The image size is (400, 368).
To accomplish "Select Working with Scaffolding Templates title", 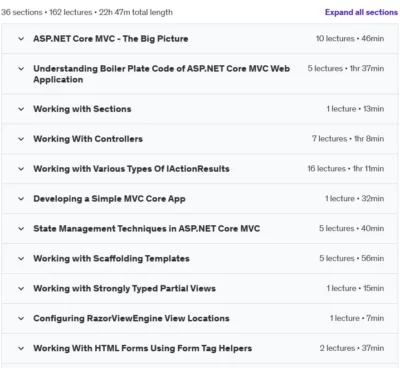I will [x=111, y=259].
